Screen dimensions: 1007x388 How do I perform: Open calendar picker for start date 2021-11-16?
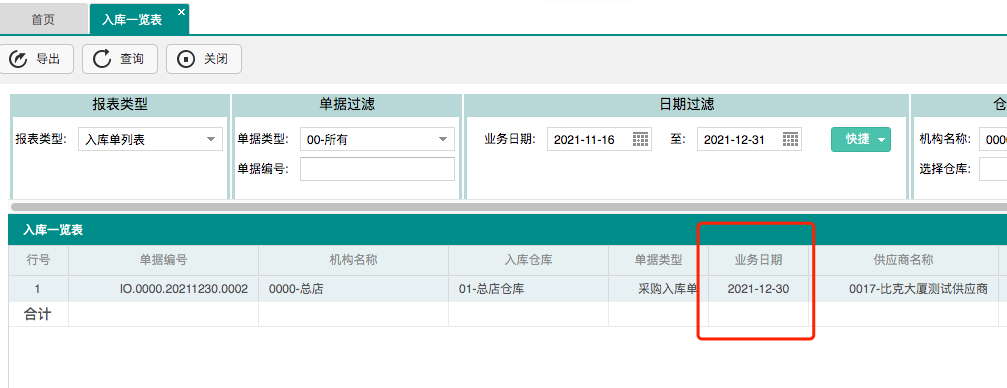(x=640, y=139)
